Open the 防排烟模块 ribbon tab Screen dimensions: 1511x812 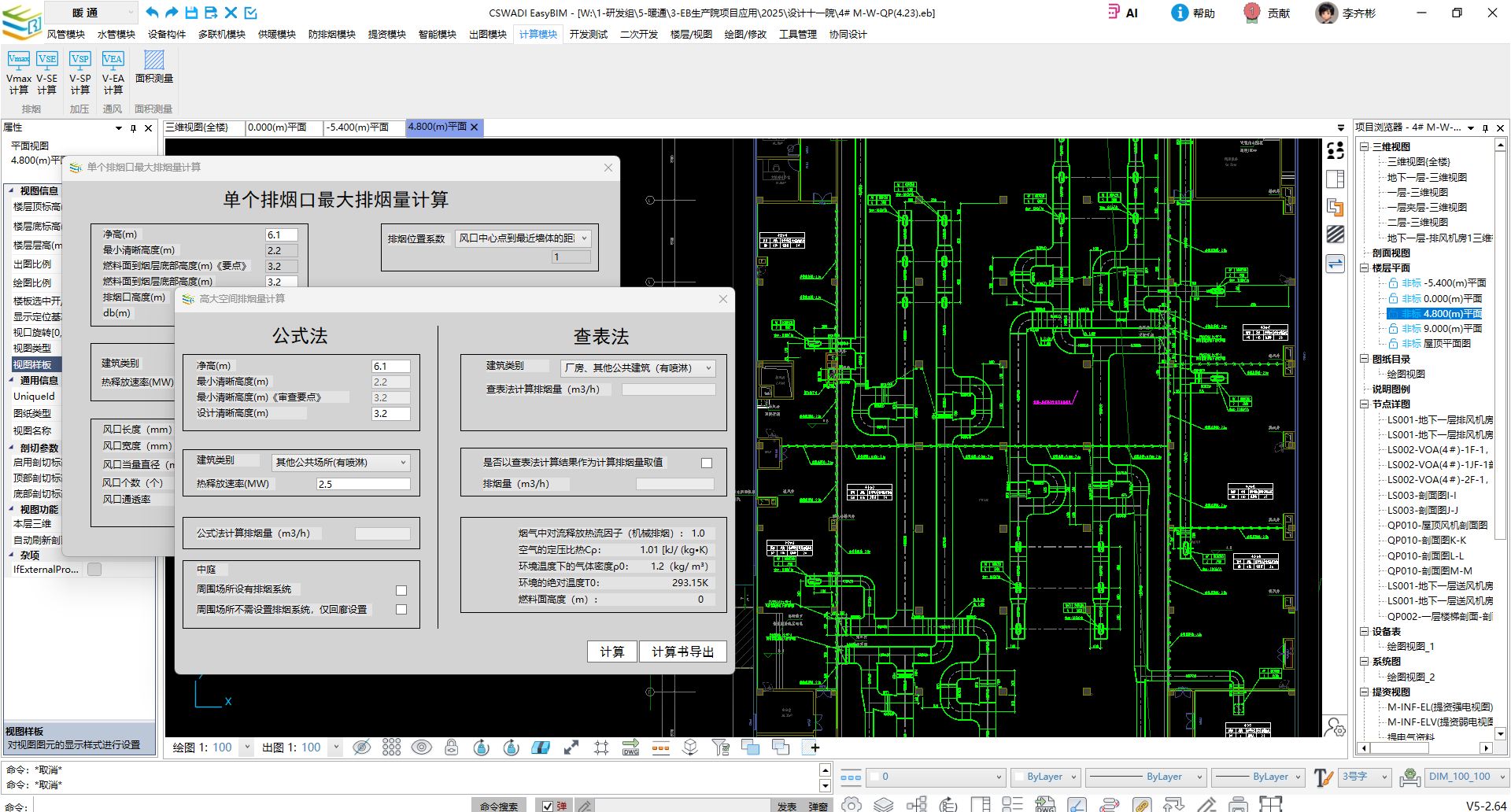point(331,35)
